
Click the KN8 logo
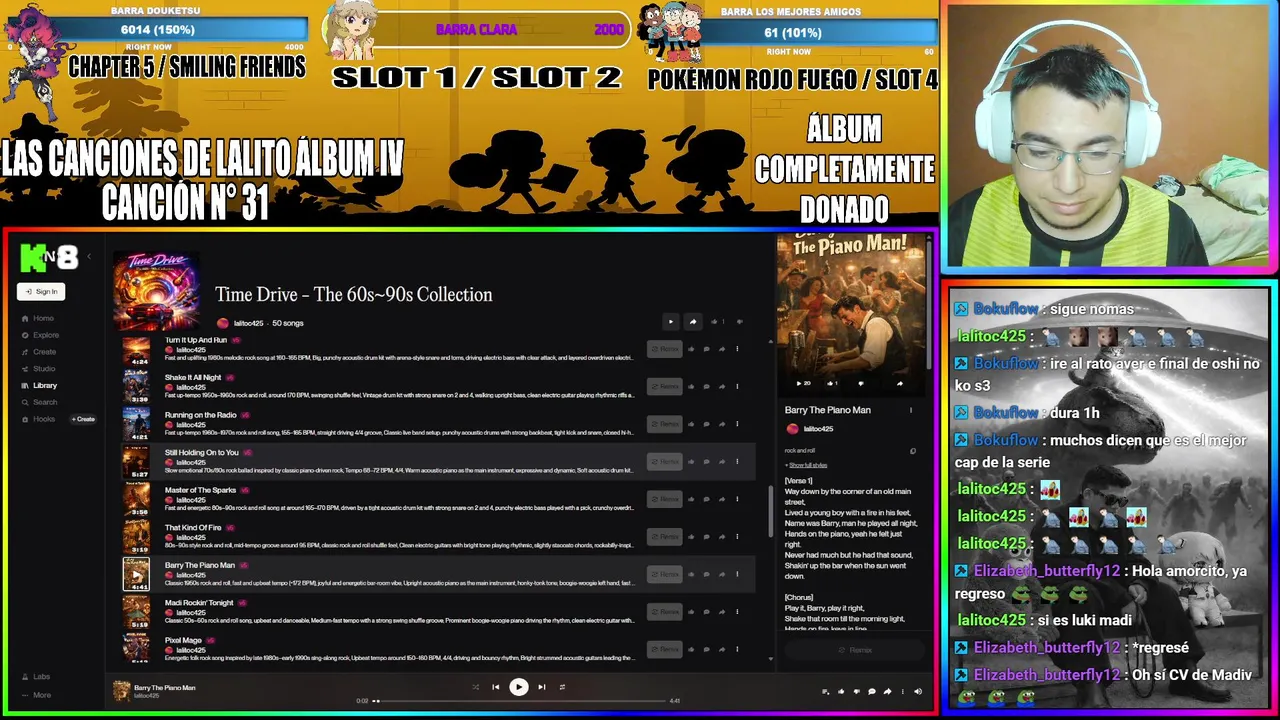click(x=48, y=258)
